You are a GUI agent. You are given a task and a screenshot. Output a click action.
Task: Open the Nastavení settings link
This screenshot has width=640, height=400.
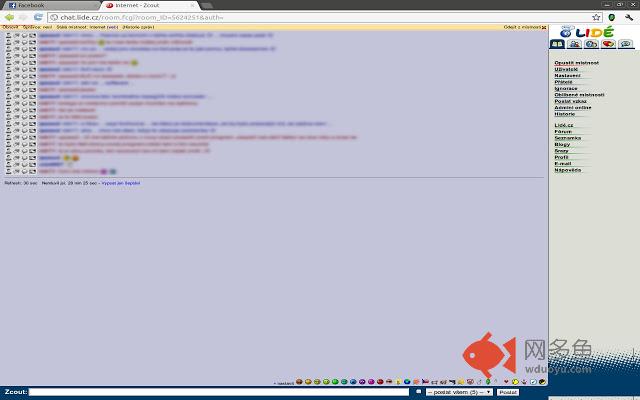pos(567,75)
